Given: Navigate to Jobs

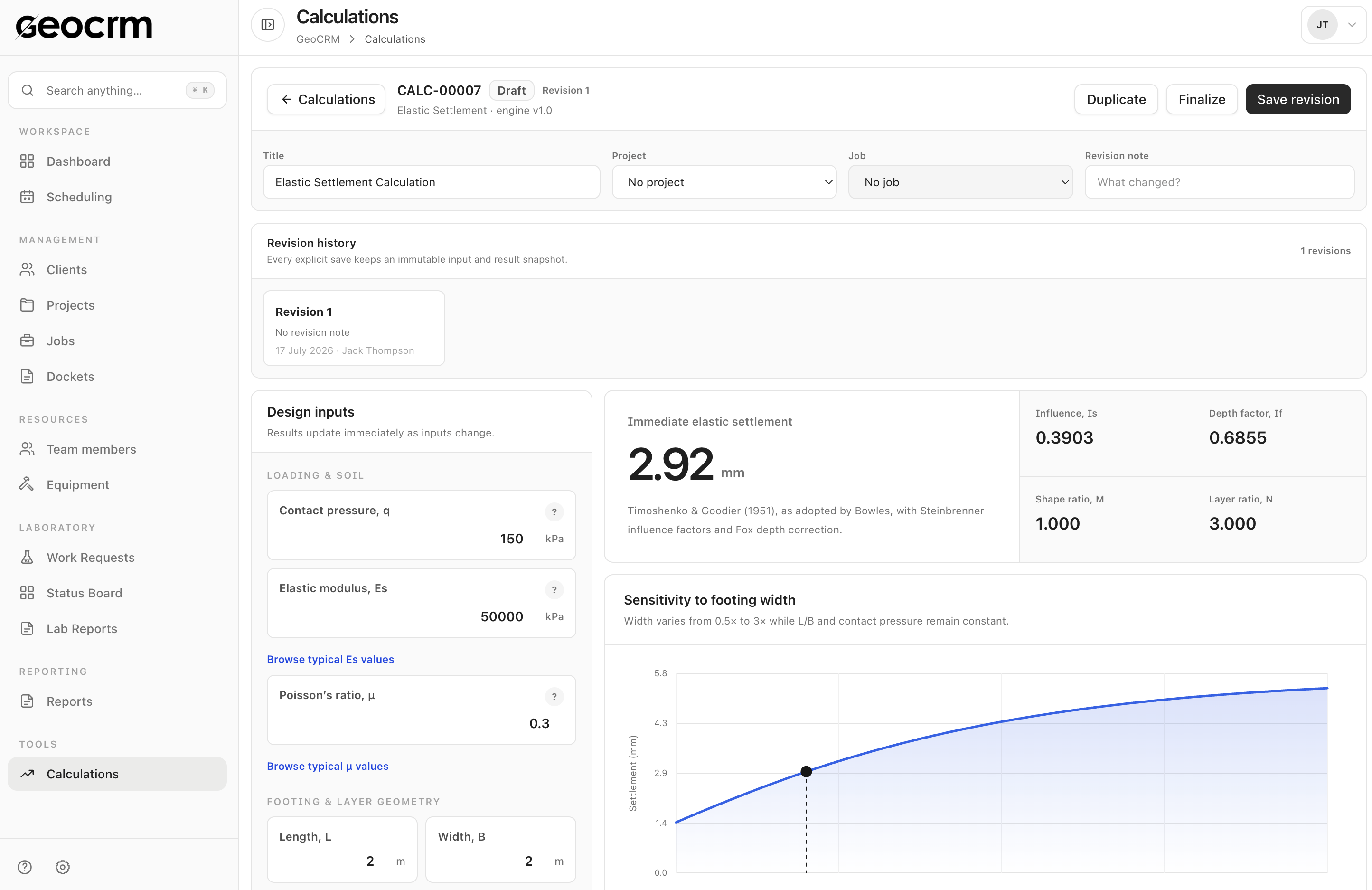Looking at the screenshot, I should tap(117, 341).
